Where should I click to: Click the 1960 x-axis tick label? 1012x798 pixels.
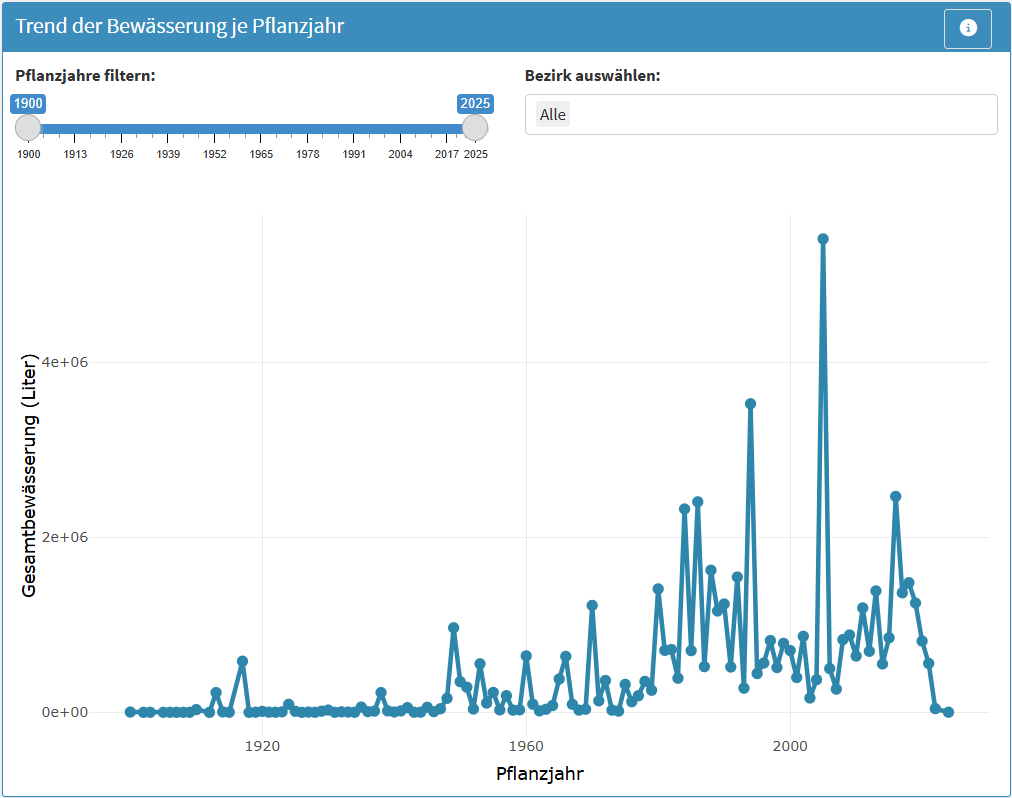[526, 744]
